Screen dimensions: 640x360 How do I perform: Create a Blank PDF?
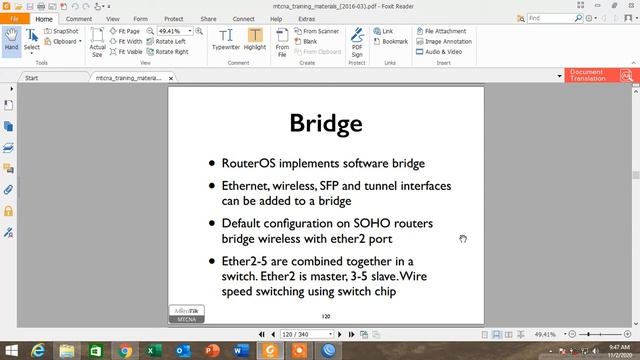pos(306,41)
